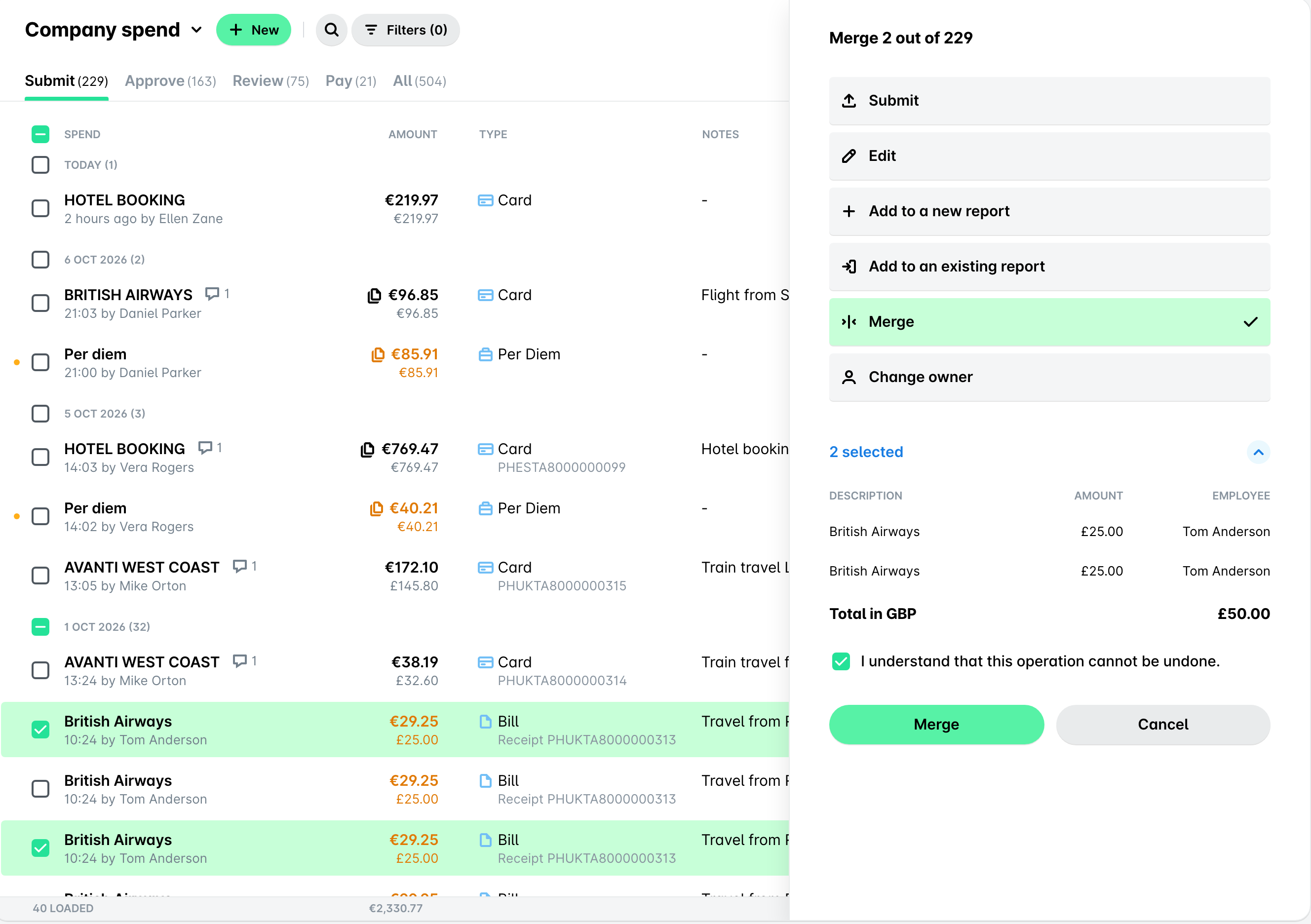Click the NOTES column header
Viewport: 1311px width, 924px height.
pyautogui.click(x=720, y=134)
